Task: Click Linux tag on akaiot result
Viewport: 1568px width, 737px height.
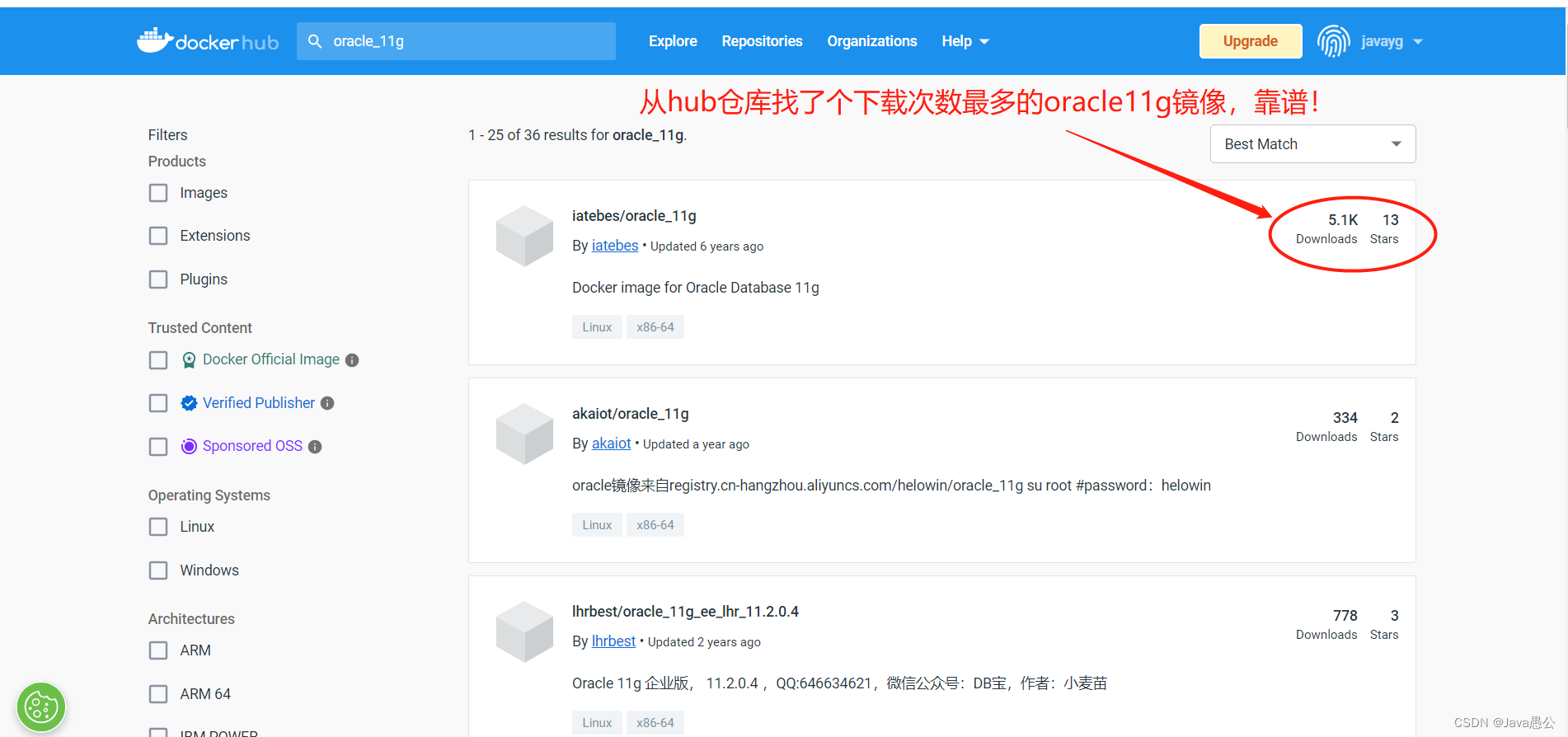Action: (597, 525)
